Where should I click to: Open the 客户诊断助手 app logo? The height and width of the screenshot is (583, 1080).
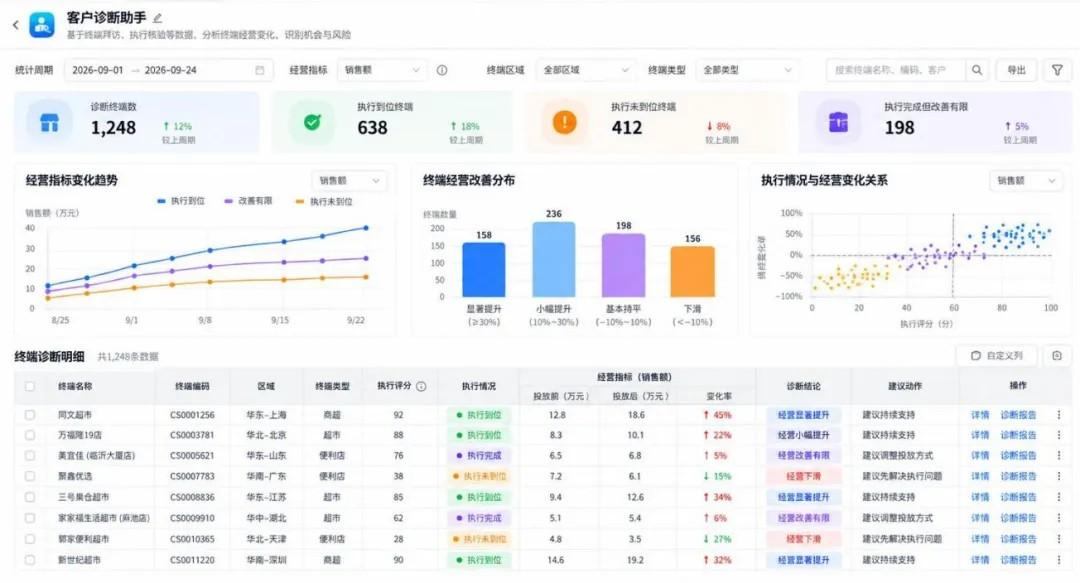coord(42,25)
